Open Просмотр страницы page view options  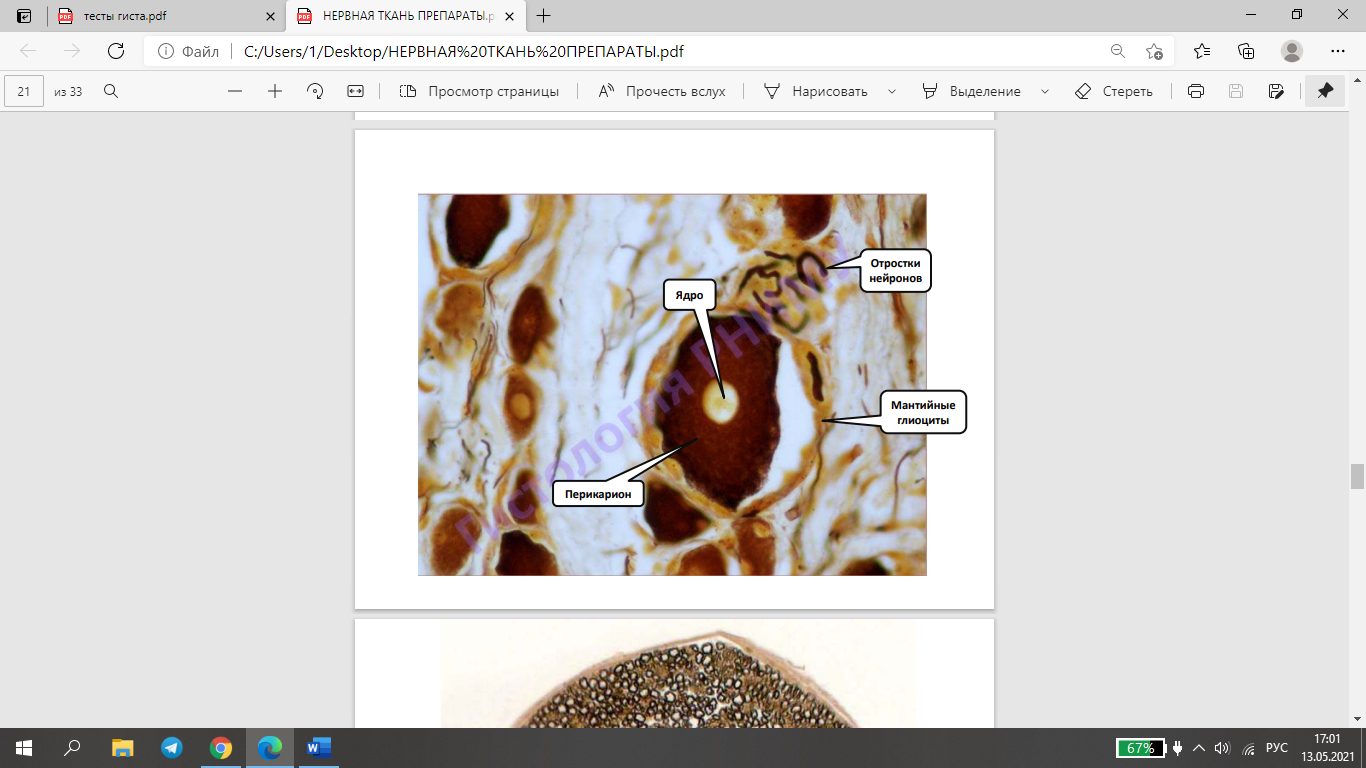pyautogui.click(x=479, y=91)
